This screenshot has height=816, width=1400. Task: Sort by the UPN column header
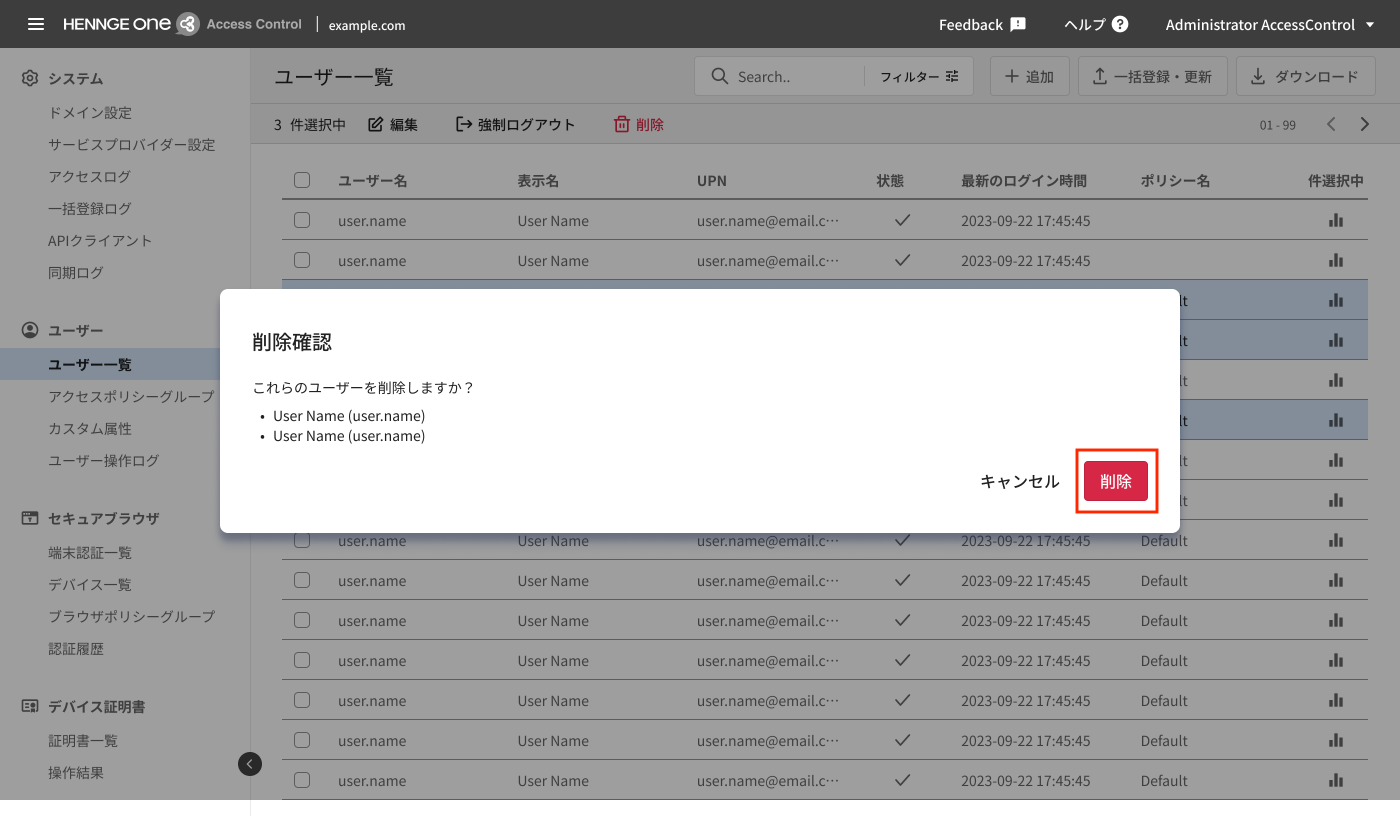click(712, 181)
